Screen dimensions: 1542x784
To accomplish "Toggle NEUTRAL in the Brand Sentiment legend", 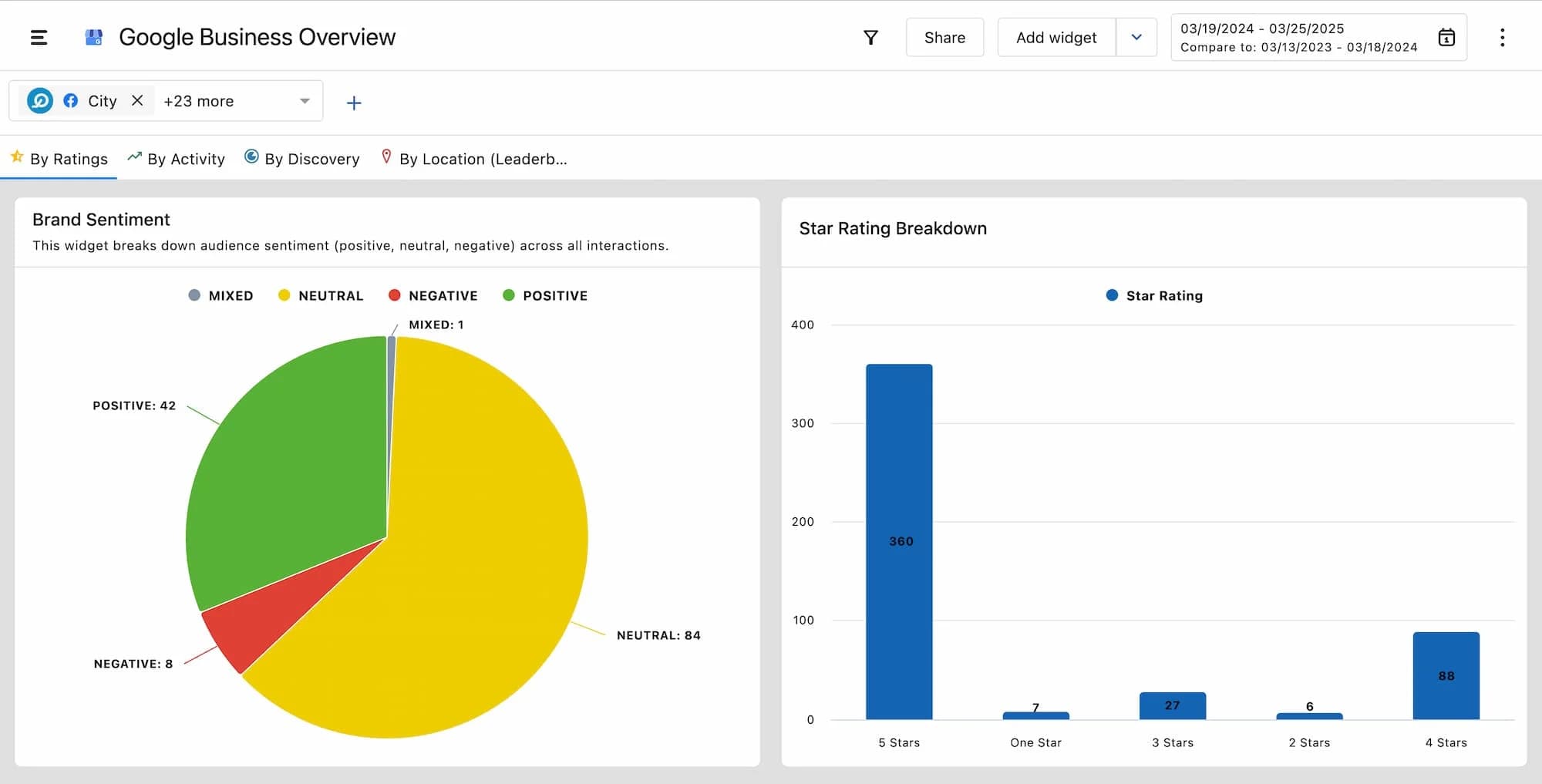I will pyautogui.click(x=321, y=295).
